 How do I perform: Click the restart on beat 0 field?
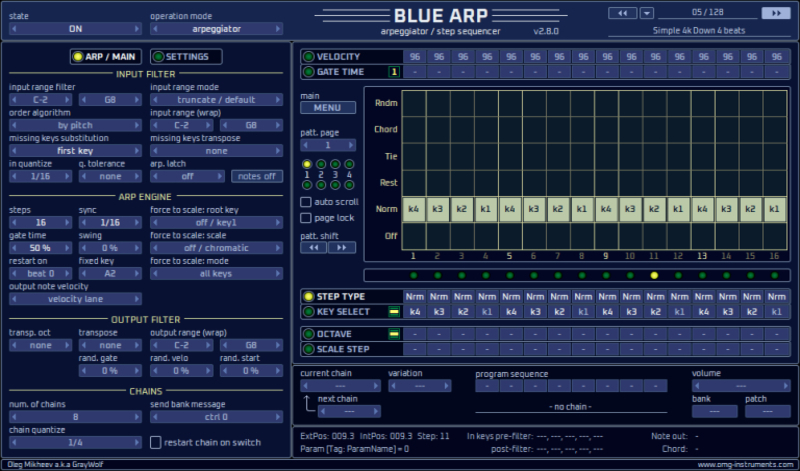(x=40, y=274)
